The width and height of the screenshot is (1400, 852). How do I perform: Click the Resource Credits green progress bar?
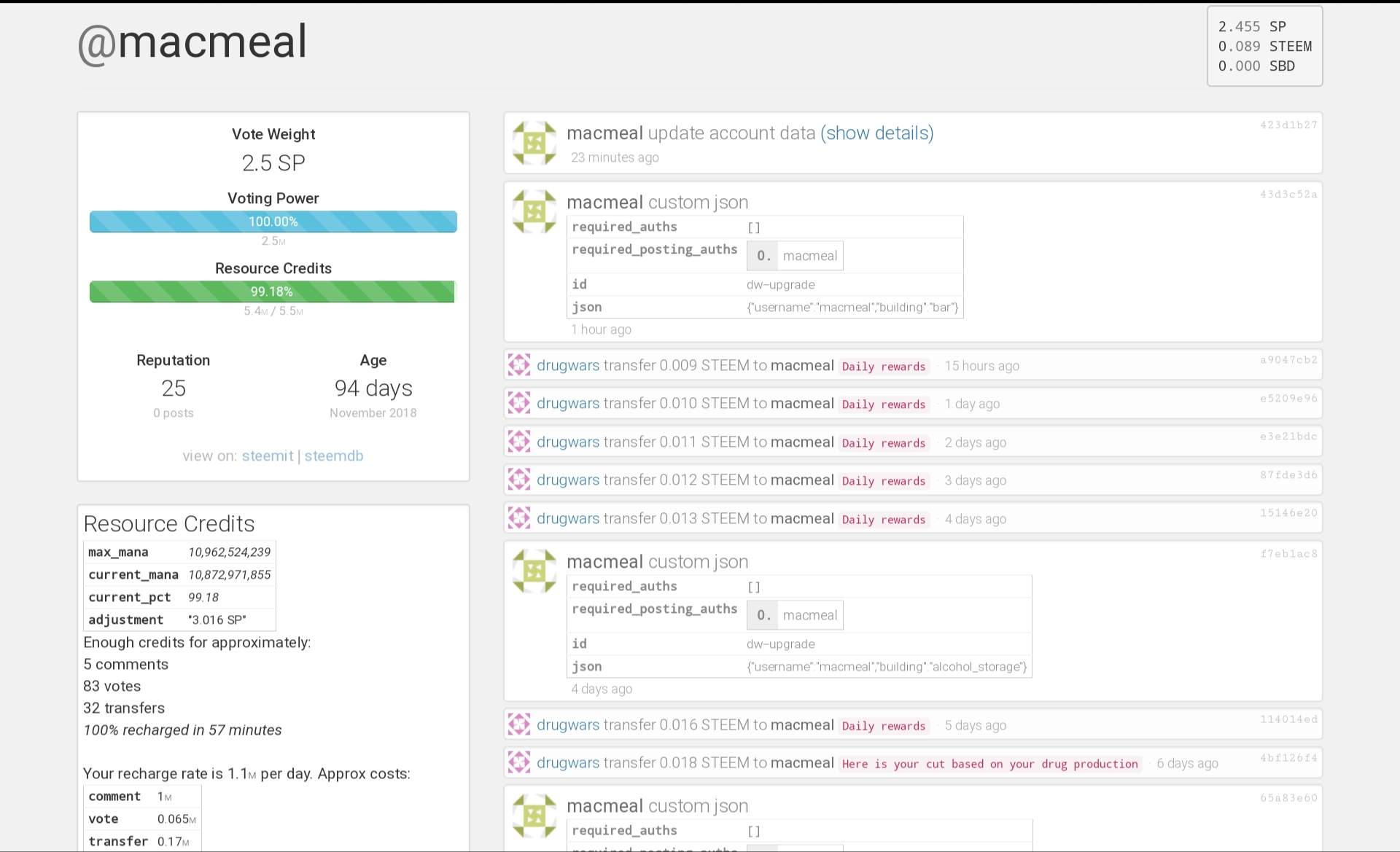pyautogui.click(x=273, y=292)
